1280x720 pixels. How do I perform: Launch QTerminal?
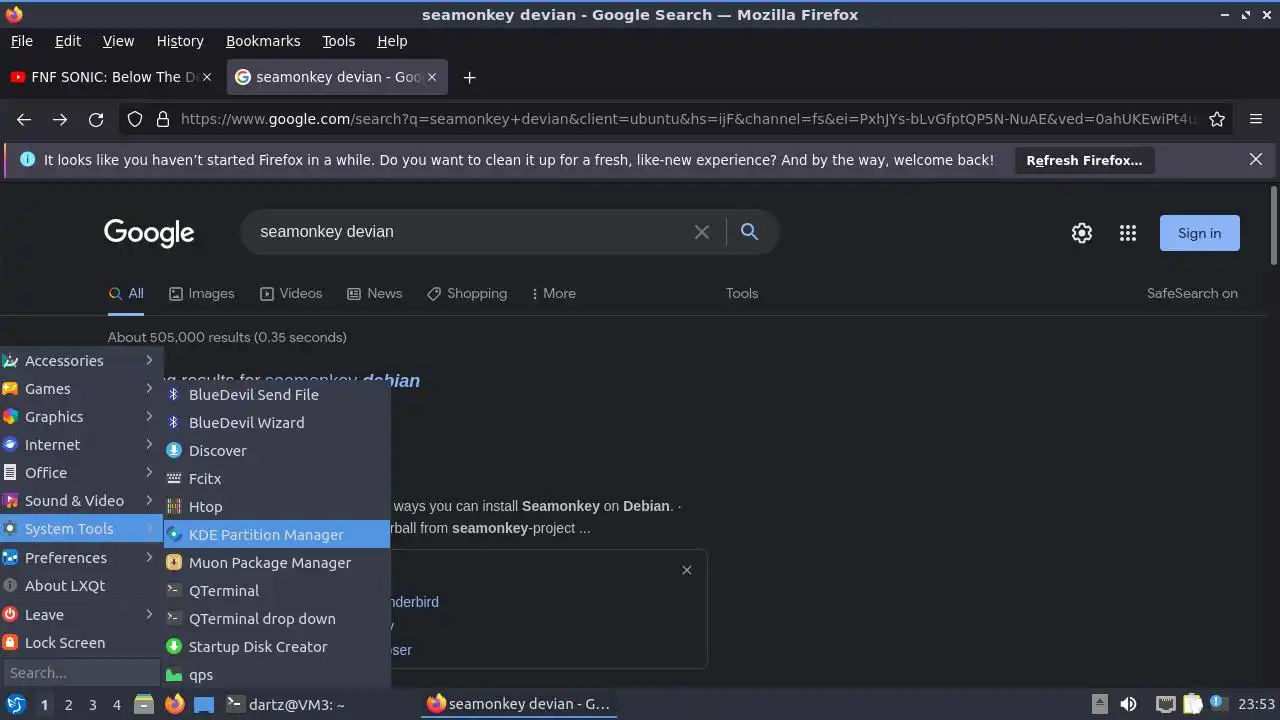pos(277,591)
